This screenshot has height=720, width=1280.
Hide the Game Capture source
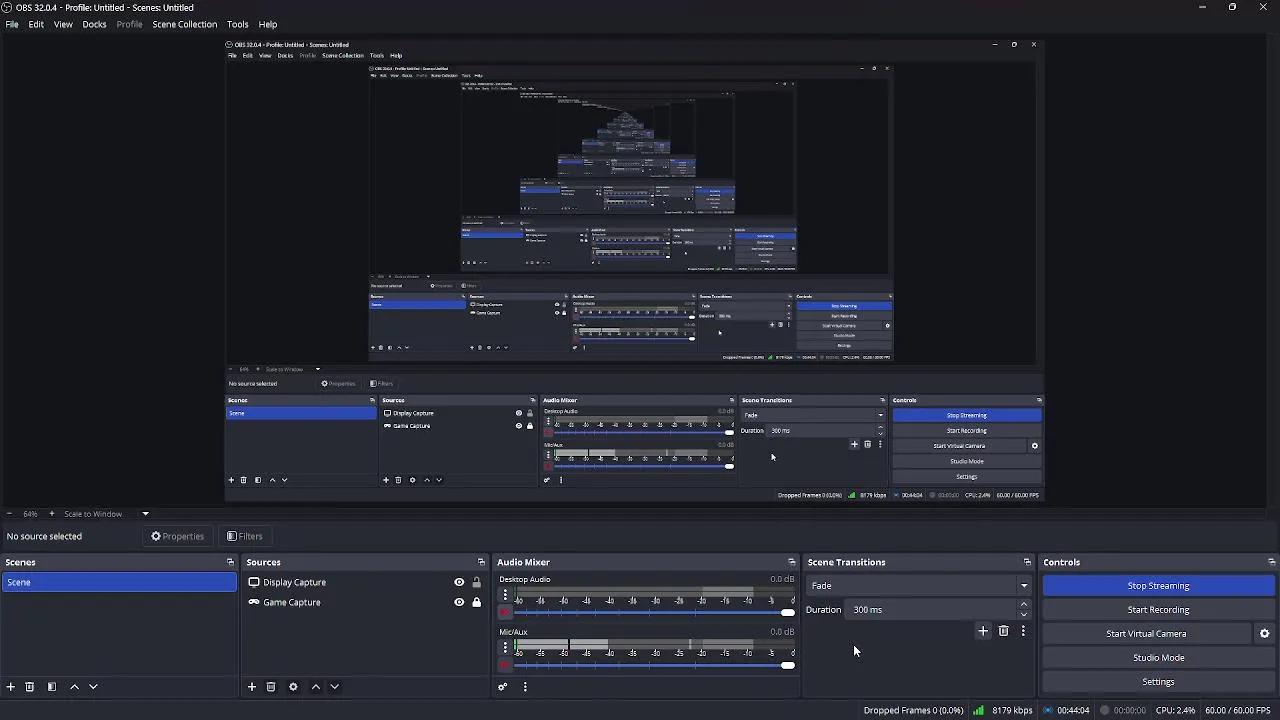point(459,602)
